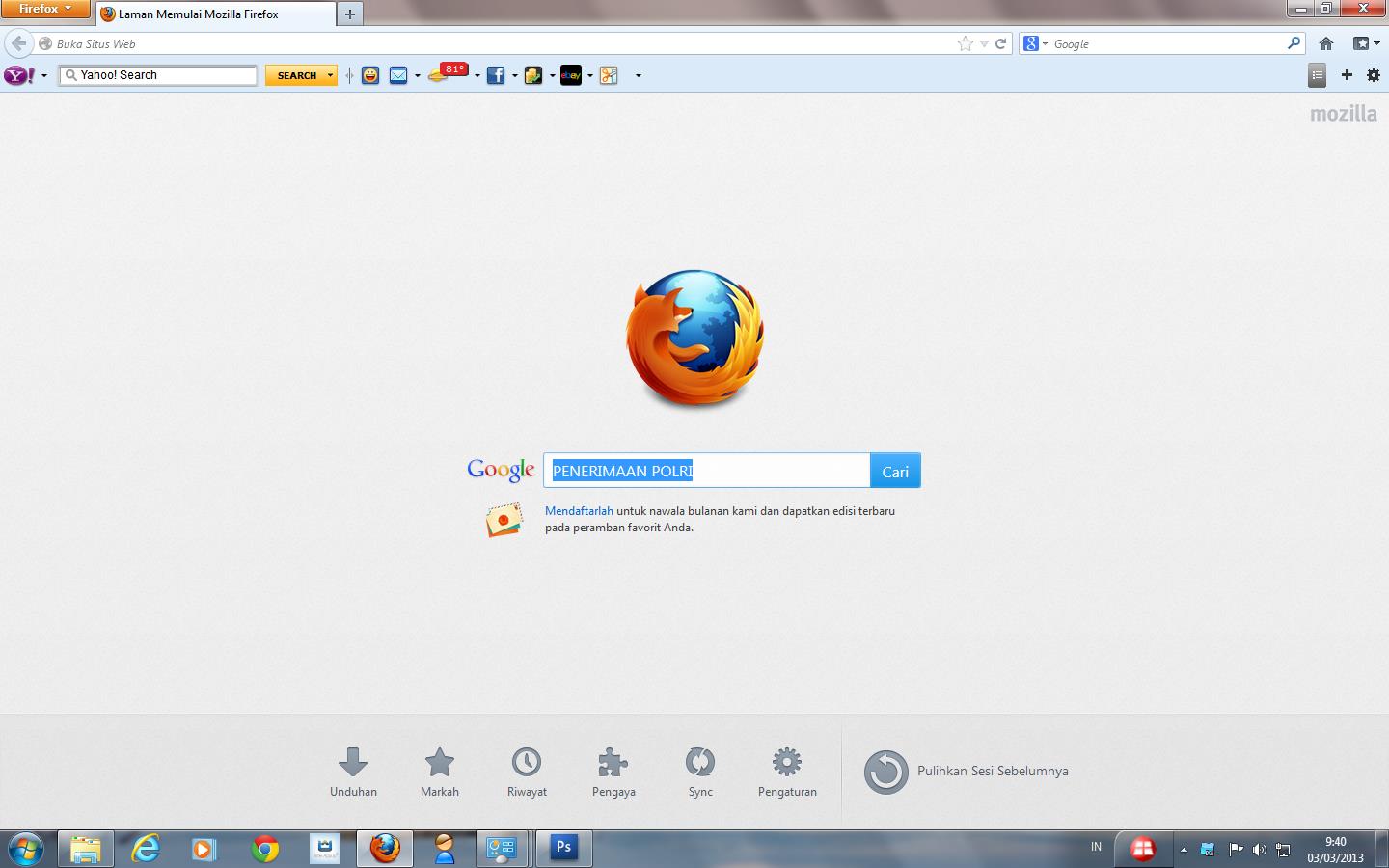Add a toolbar button with plus icon
The image size is (1389, 868).
[1347, 75]
